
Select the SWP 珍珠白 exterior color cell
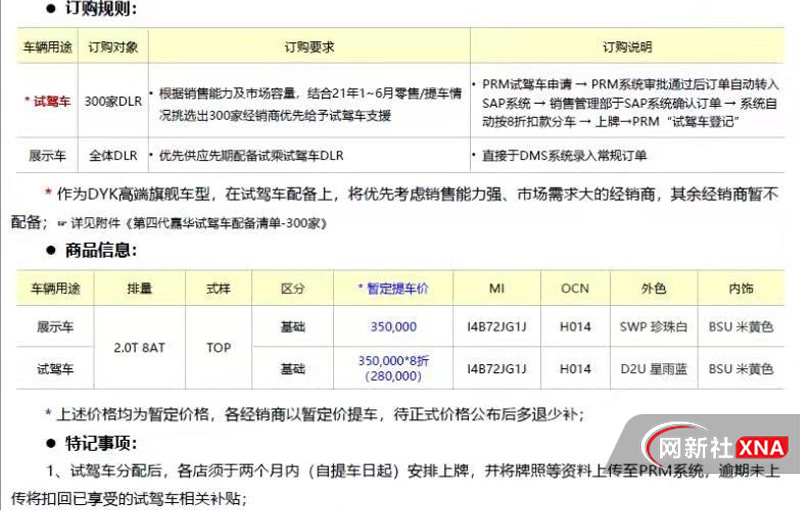654,326
